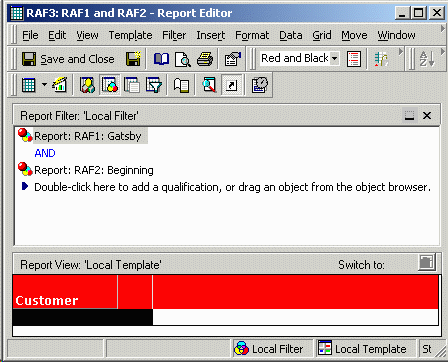
Task: Open the Filter menu
Action: pos(174,35)
